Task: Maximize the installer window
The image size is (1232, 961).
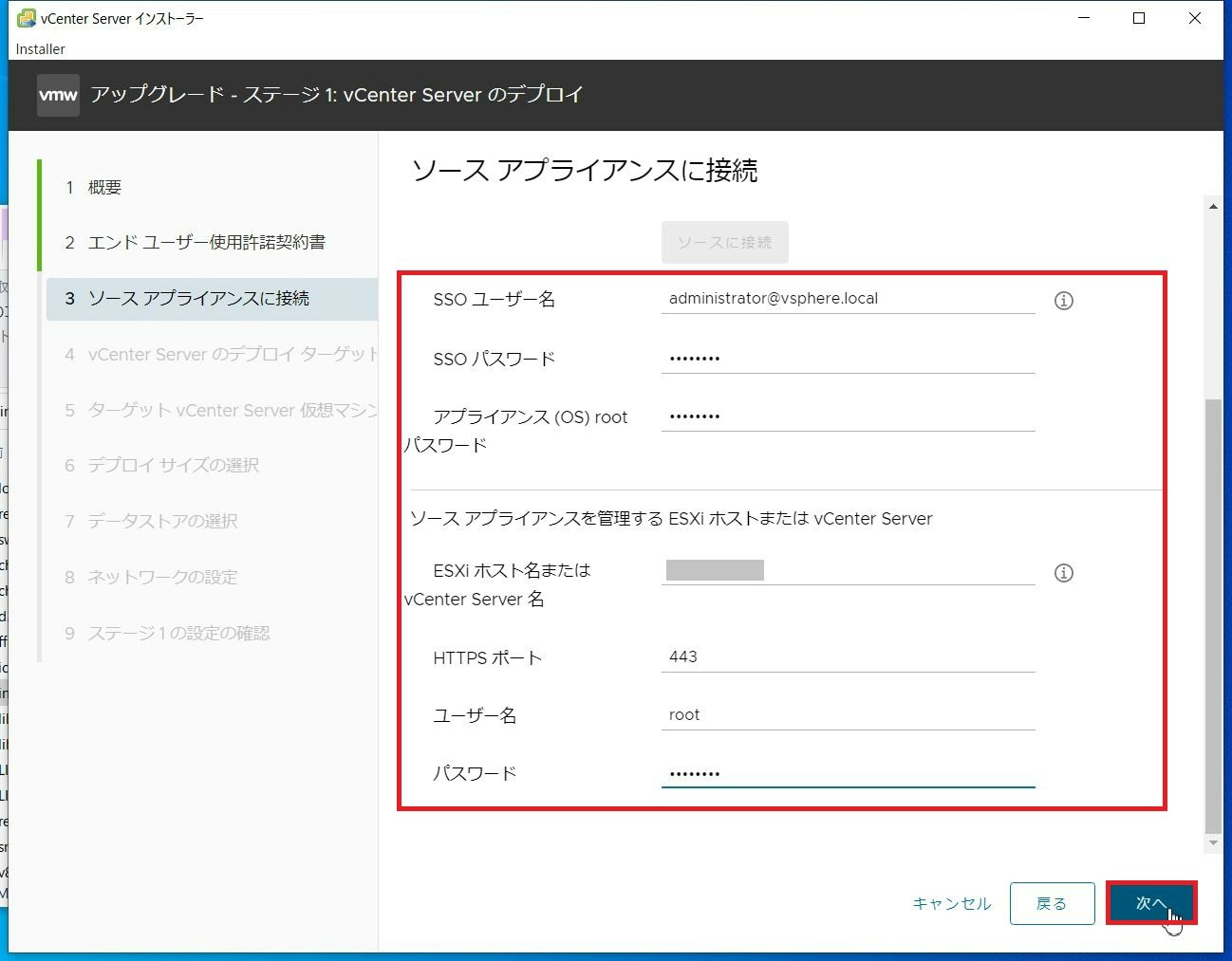Action: pos(1139,18)
